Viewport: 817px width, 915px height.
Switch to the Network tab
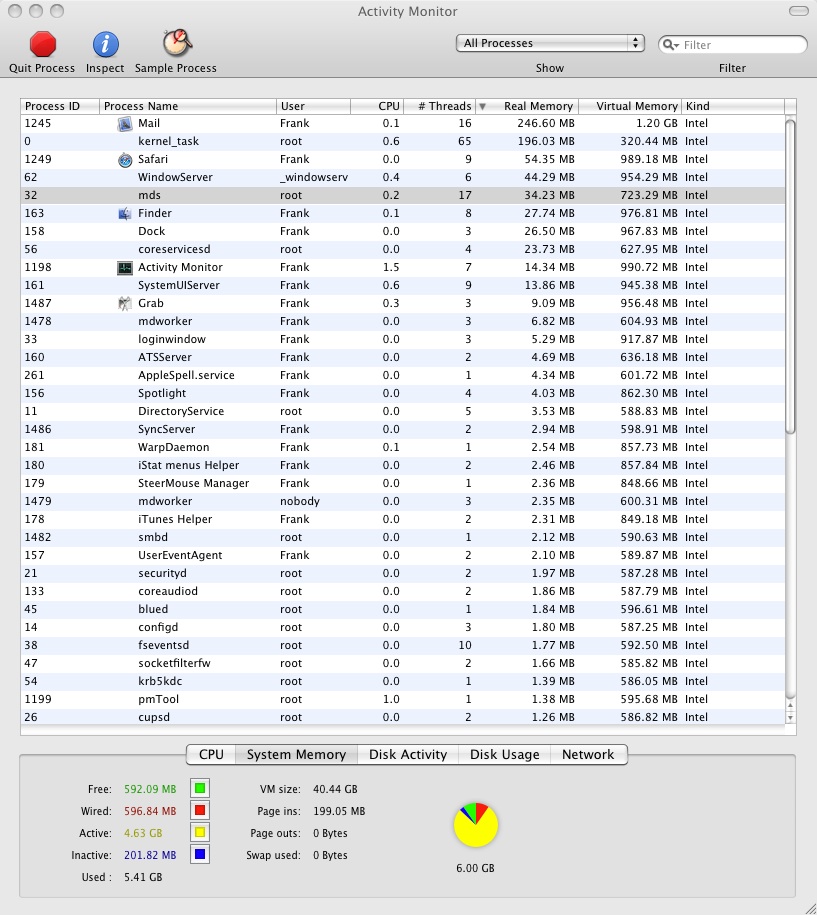point(589,755)
